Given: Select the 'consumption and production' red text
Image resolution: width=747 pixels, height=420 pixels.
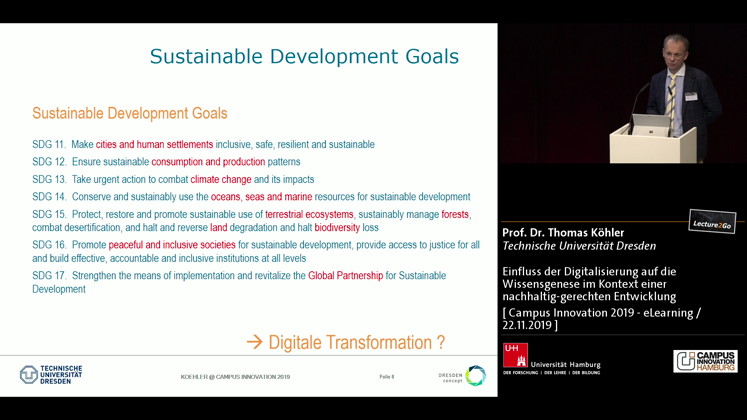Looking at the screenshot, I should 208,162.
